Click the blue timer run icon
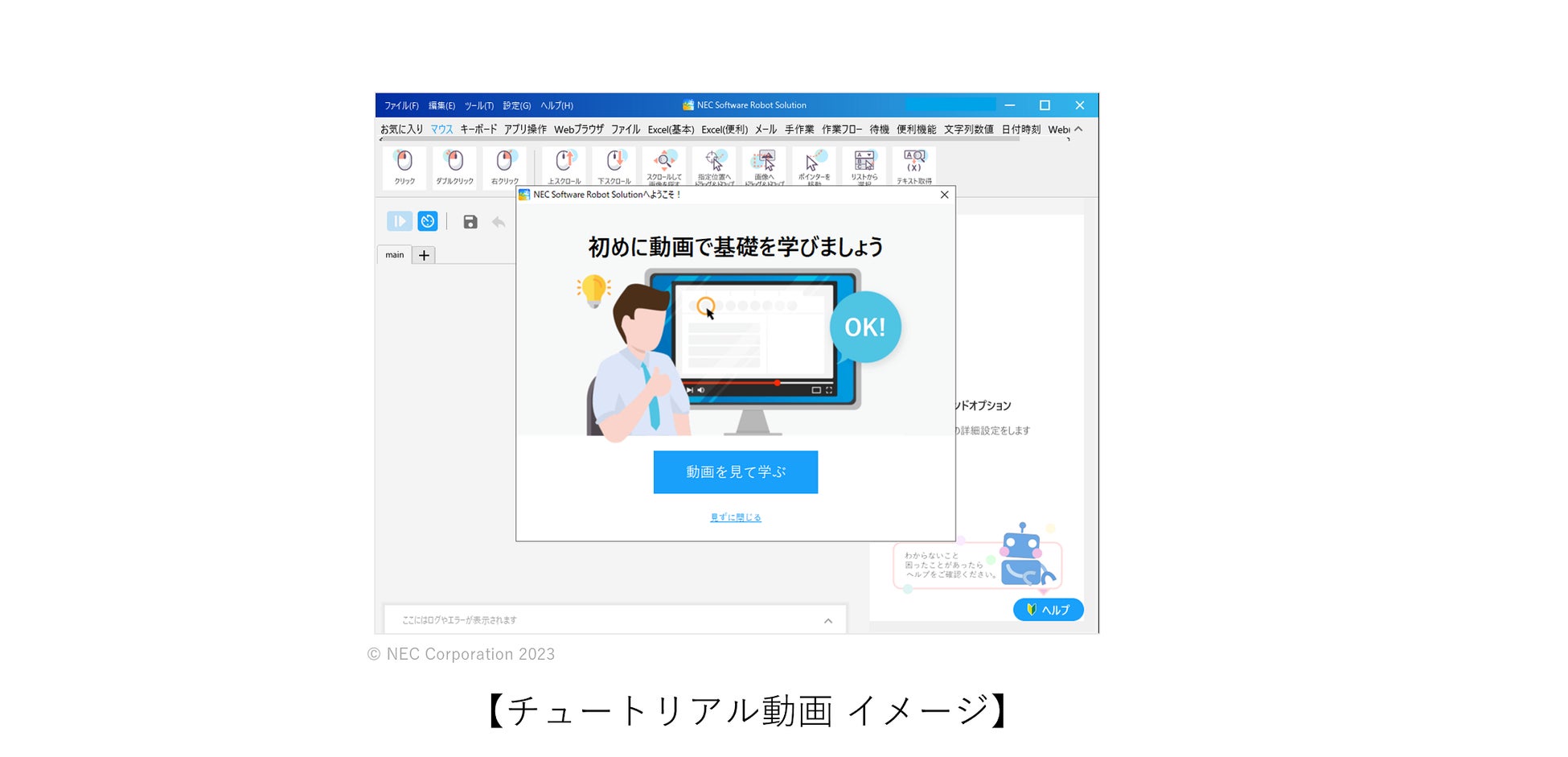Image resolution: width=1568 pixels, height=757 pixels. pos(427,221)
